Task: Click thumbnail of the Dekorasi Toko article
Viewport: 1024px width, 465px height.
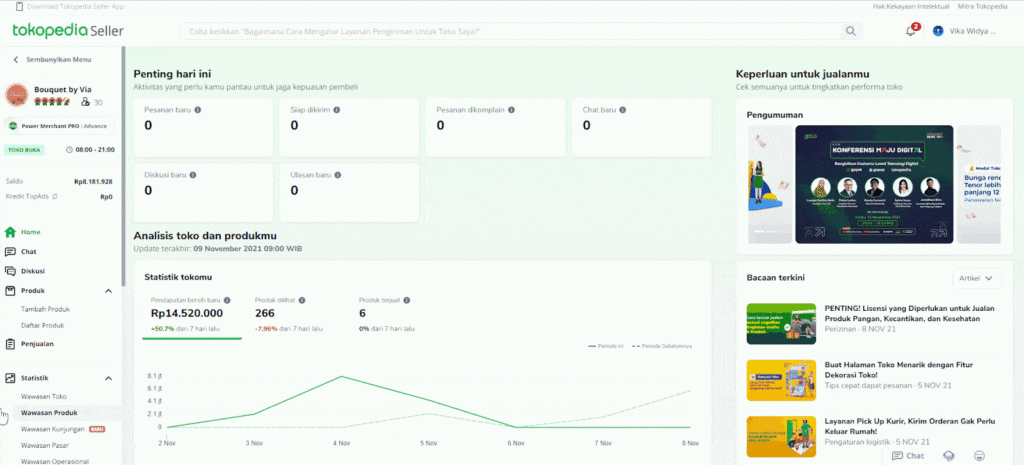Action: 781,380
